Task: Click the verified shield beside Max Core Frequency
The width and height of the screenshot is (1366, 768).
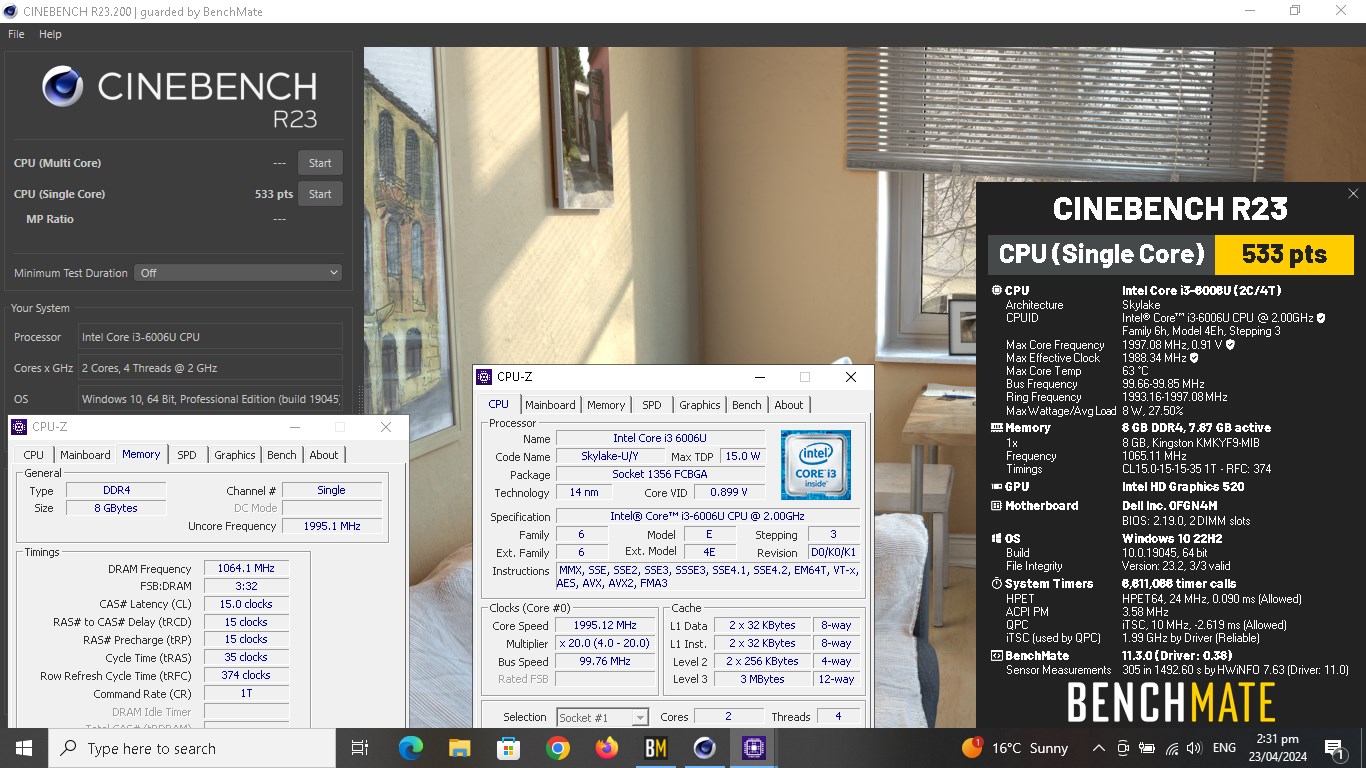Action: tap(1230, 345)
